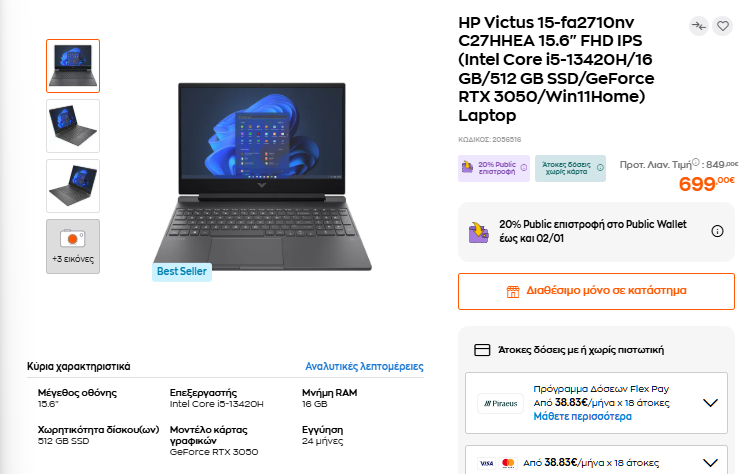Click the compare product arrows icon
Viewport: 750px width, 474px height.
(699, 26)
